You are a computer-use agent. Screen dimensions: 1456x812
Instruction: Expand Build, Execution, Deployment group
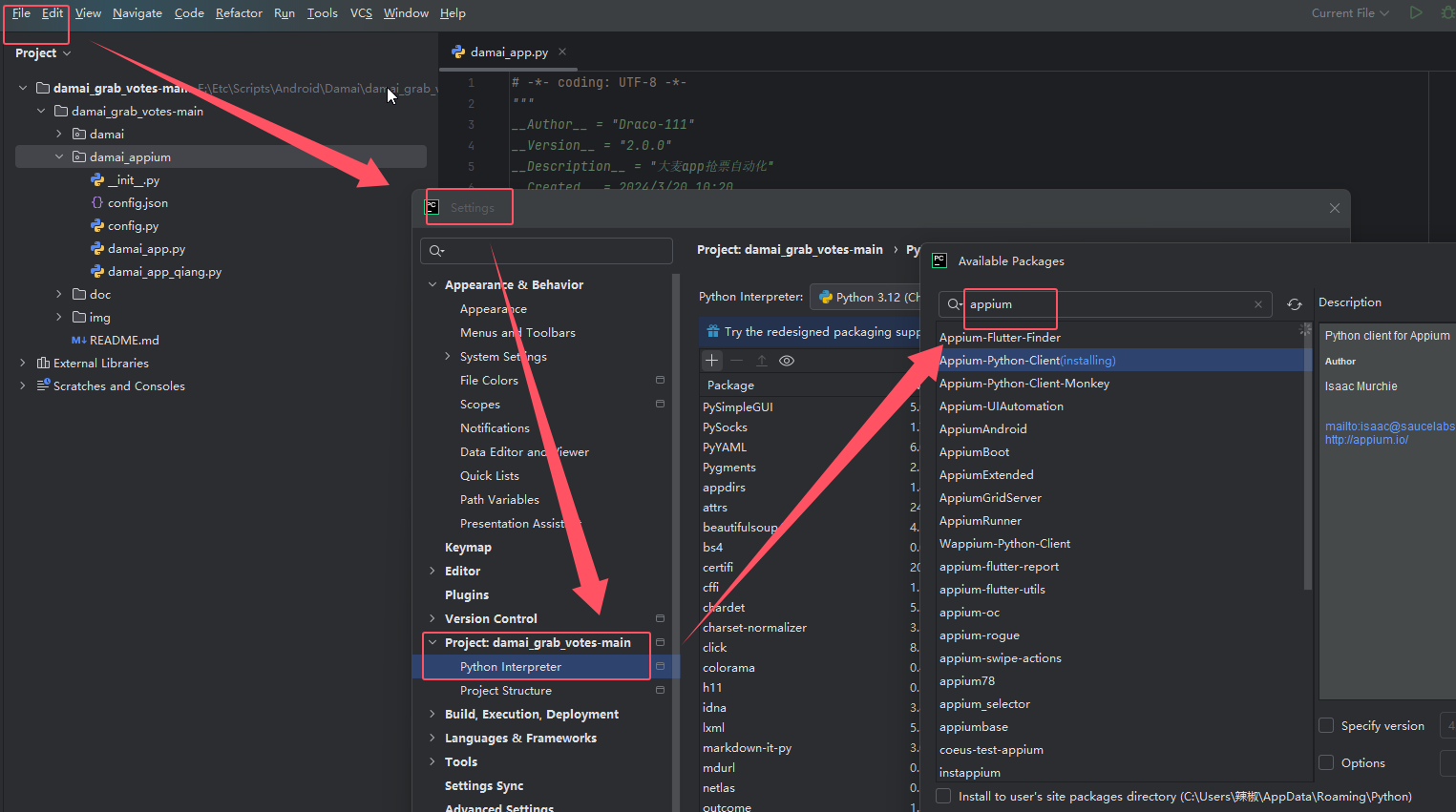click(x=433, y=714)
